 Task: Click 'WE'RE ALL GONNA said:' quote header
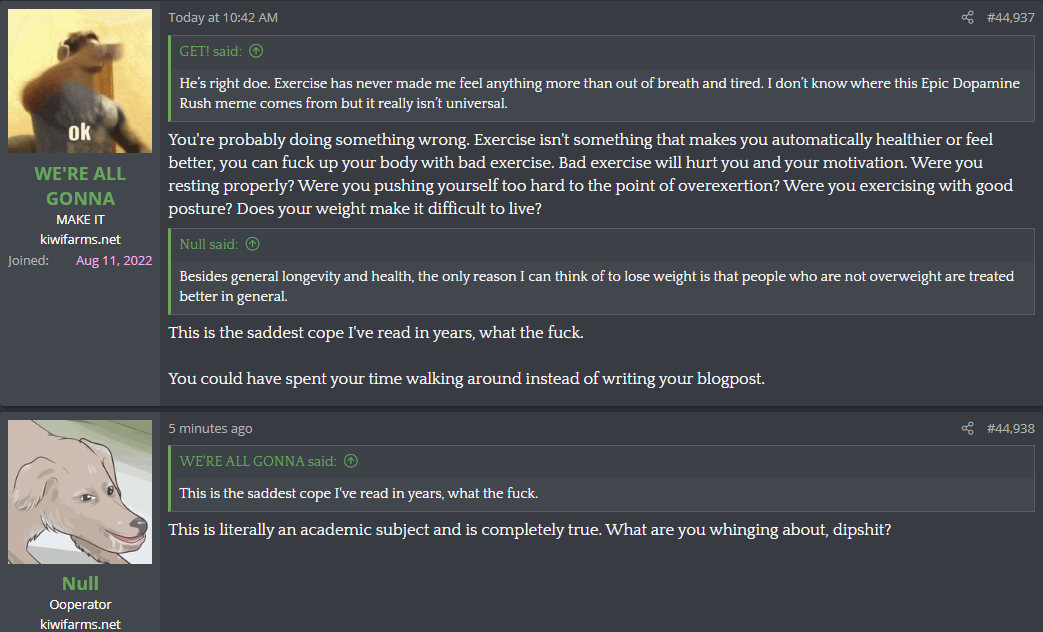pyautogui.click(x=258, y=461)
